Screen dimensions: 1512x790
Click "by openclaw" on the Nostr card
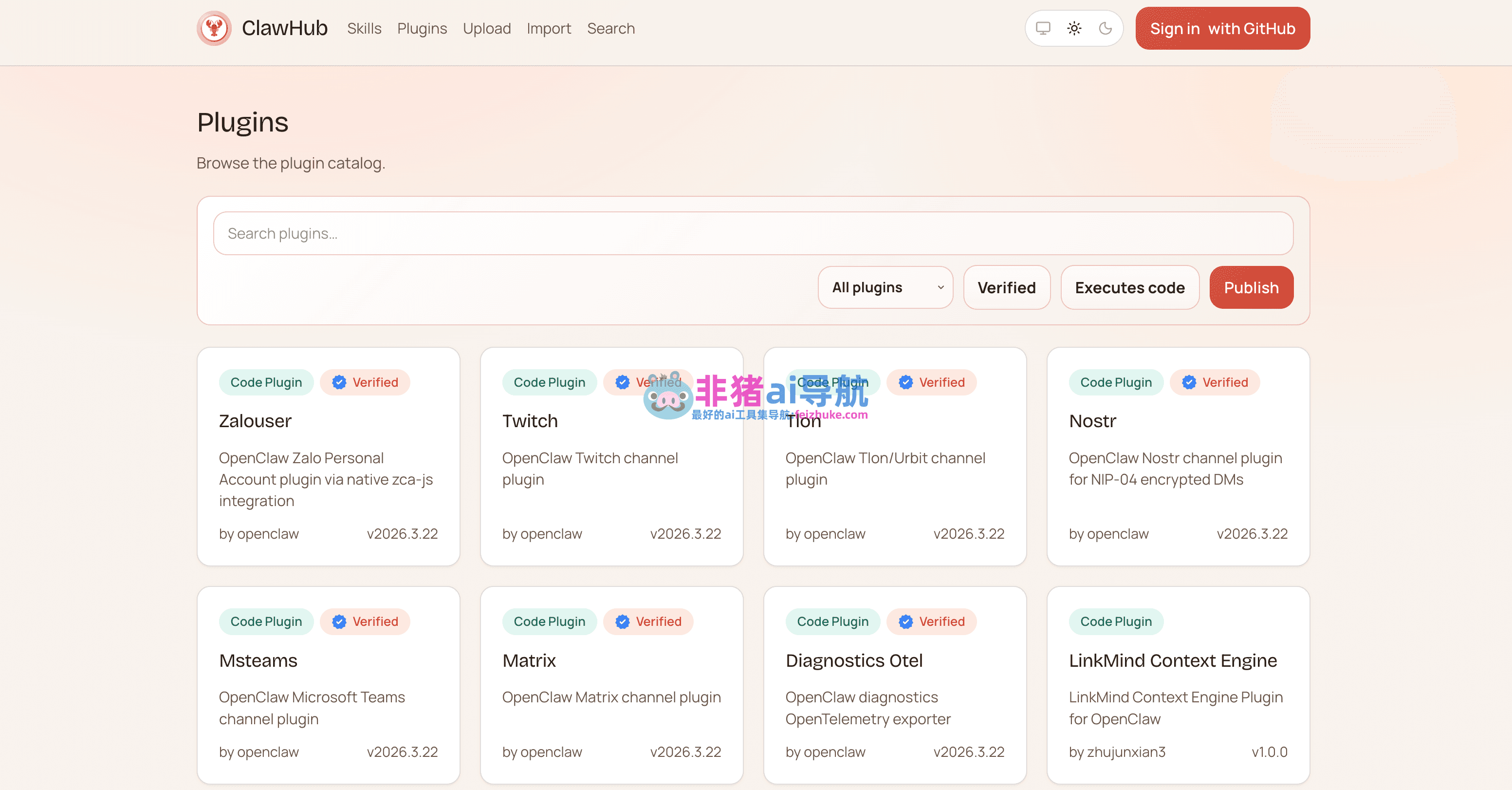(1109, 534)
